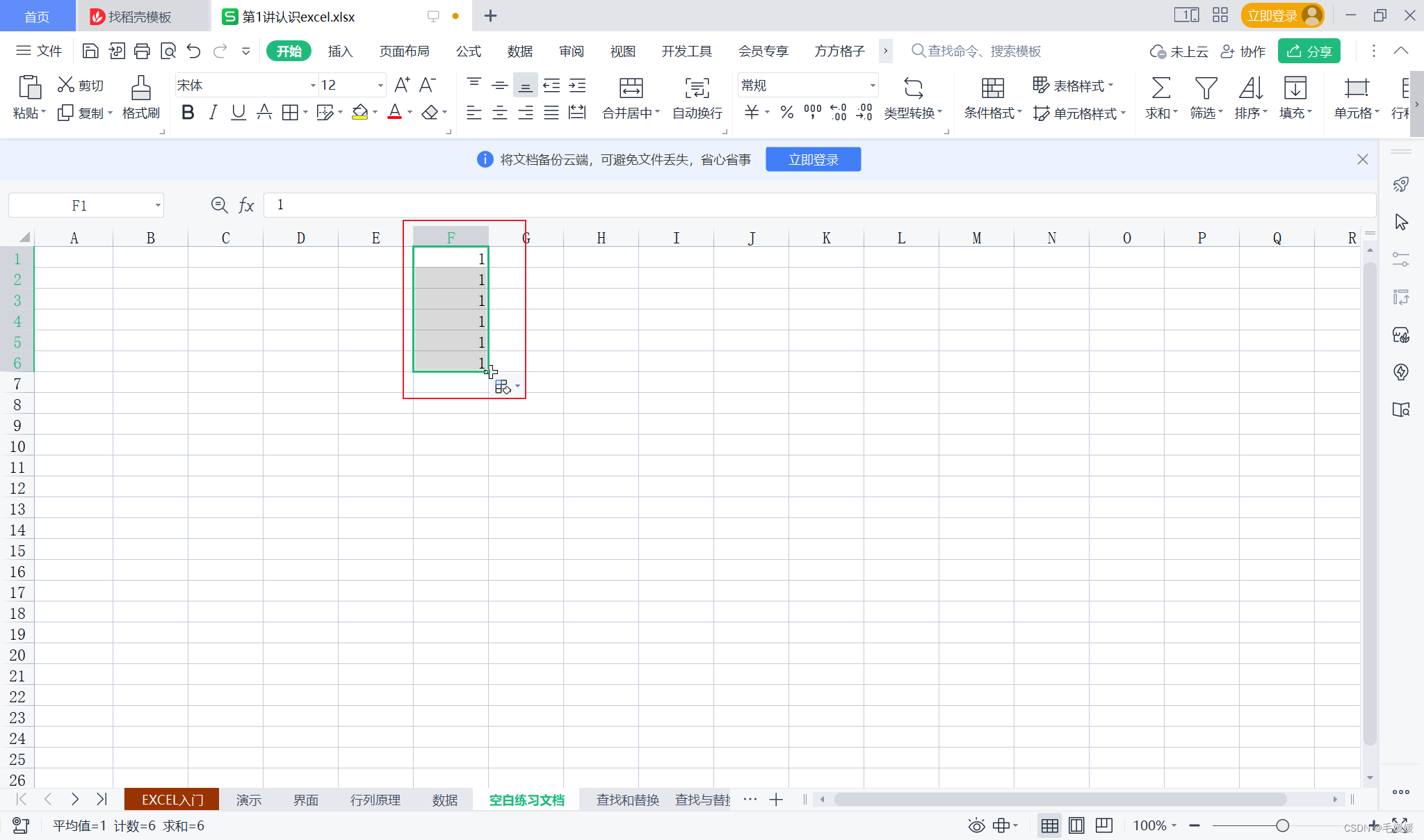The height and width of the screenshot is (840, 1424).
Task: Apply the red font color swatch
Action: point(395,112)
